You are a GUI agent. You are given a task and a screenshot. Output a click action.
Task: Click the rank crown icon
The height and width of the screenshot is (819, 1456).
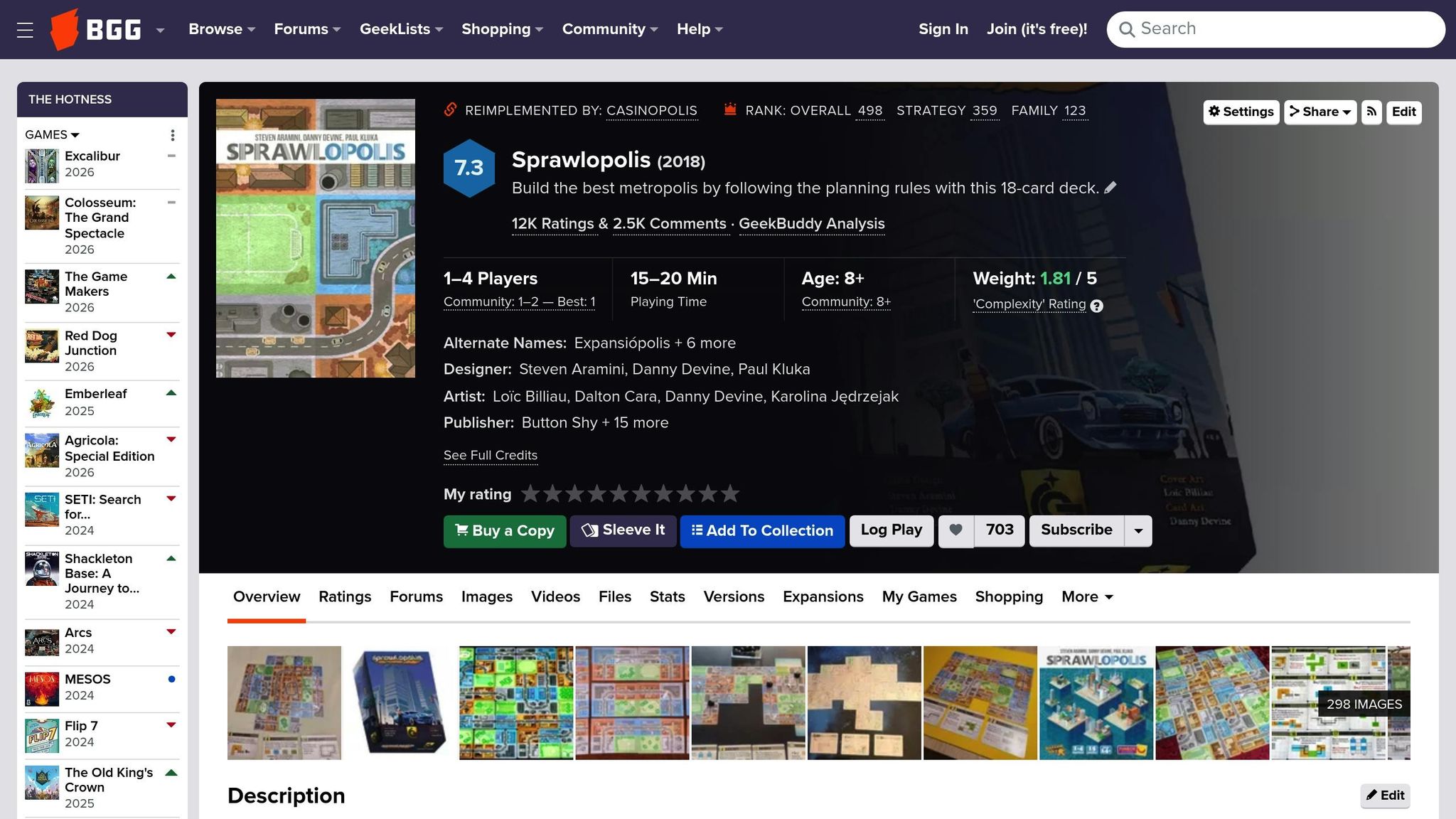[729, 109]
